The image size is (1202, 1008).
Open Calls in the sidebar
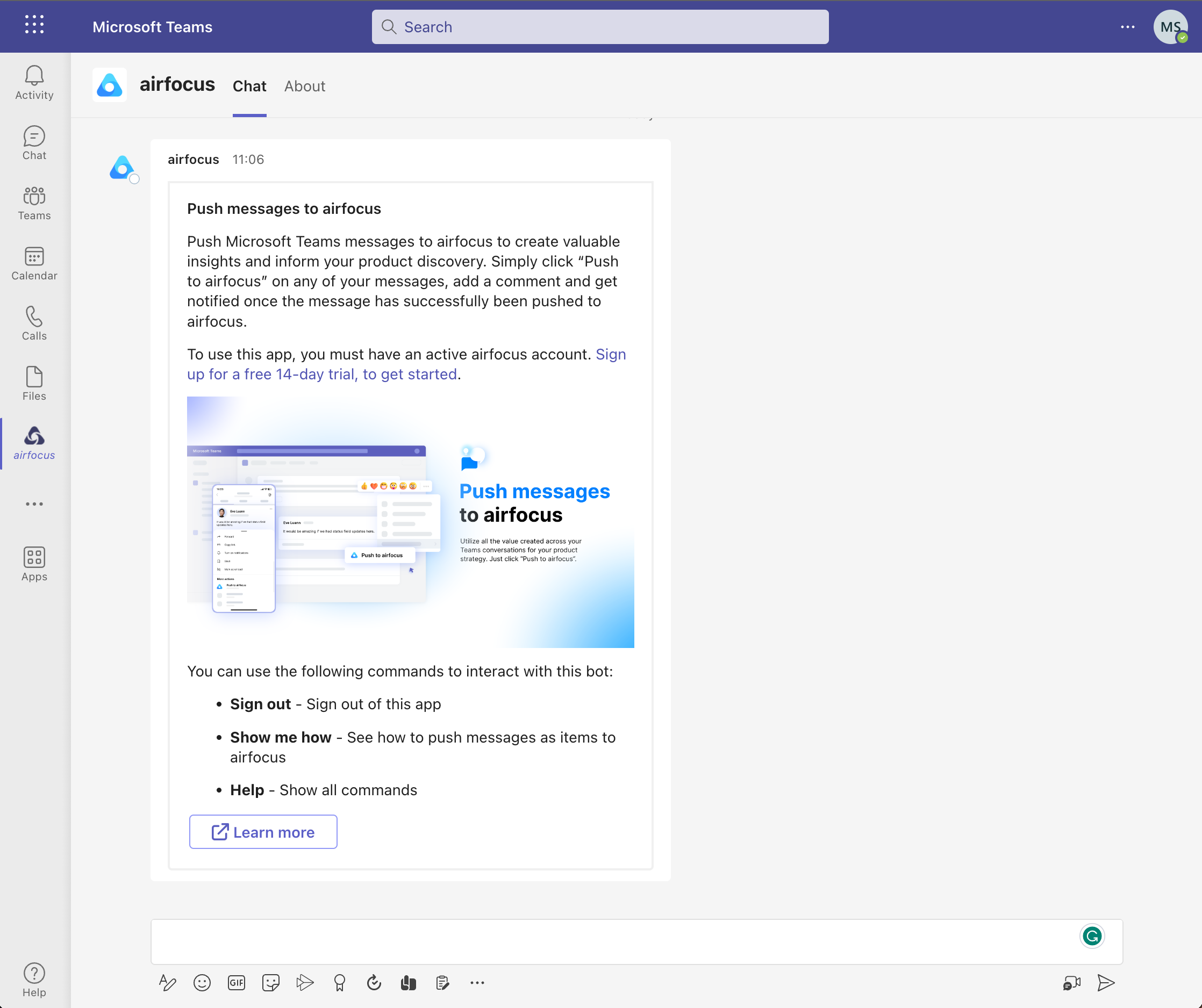tap(34, 323)
